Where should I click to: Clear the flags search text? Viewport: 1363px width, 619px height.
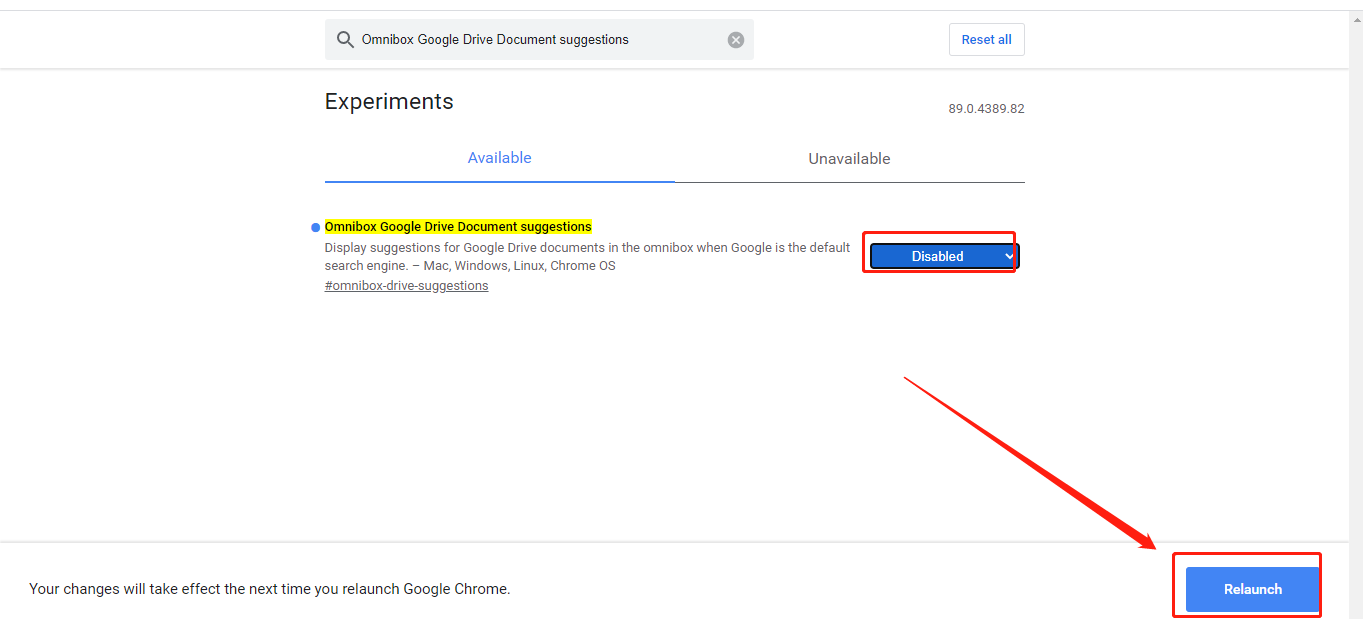736,40
